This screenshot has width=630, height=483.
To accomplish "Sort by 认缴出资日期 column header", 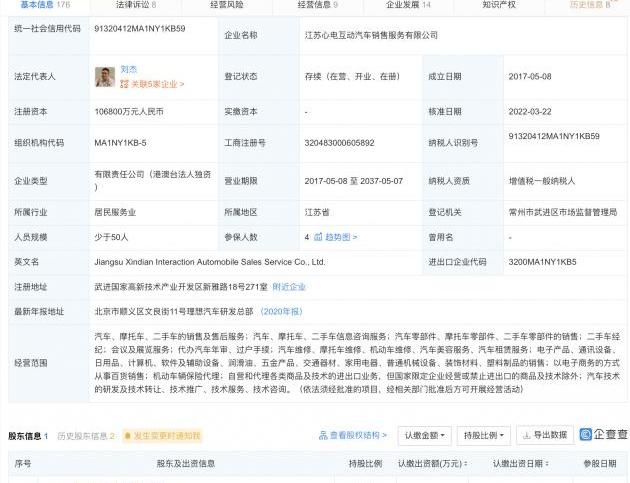I will pyautogui.click(x=521, y=464).
